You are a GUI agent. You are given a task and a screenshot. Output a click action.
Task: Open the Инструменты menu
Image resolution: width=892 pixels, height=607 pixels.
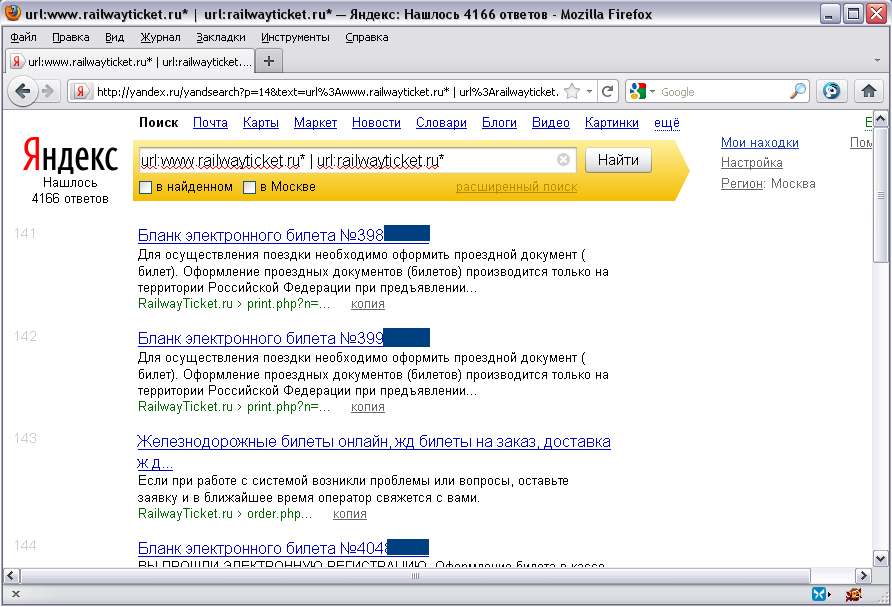295,38
